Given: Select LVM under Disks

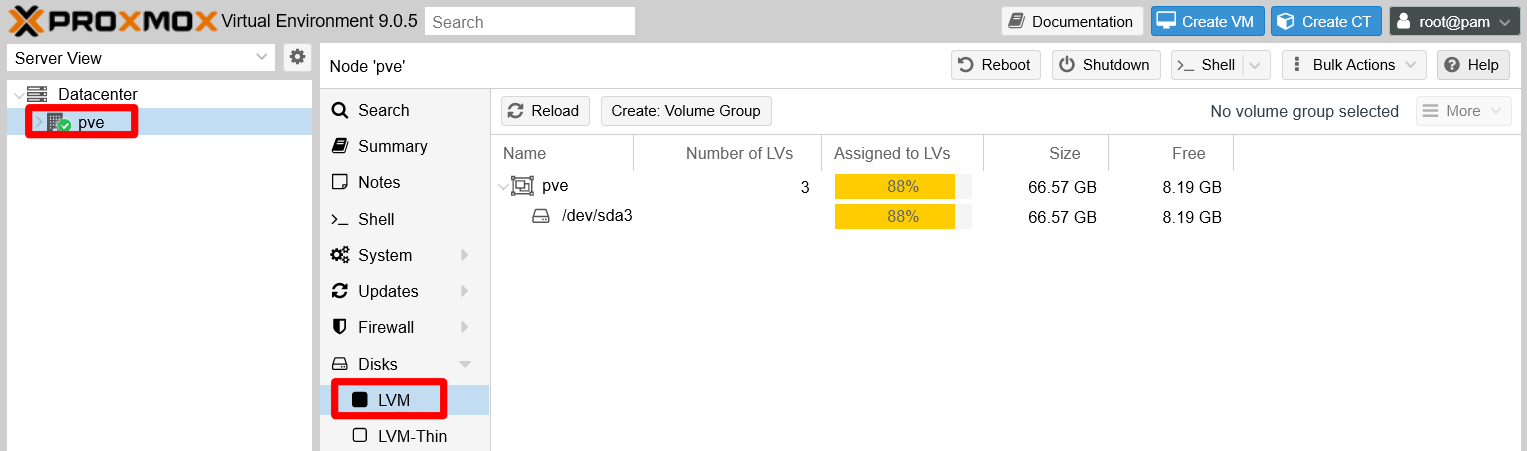Looking at the screenshot, I should [x=405, y=400].
